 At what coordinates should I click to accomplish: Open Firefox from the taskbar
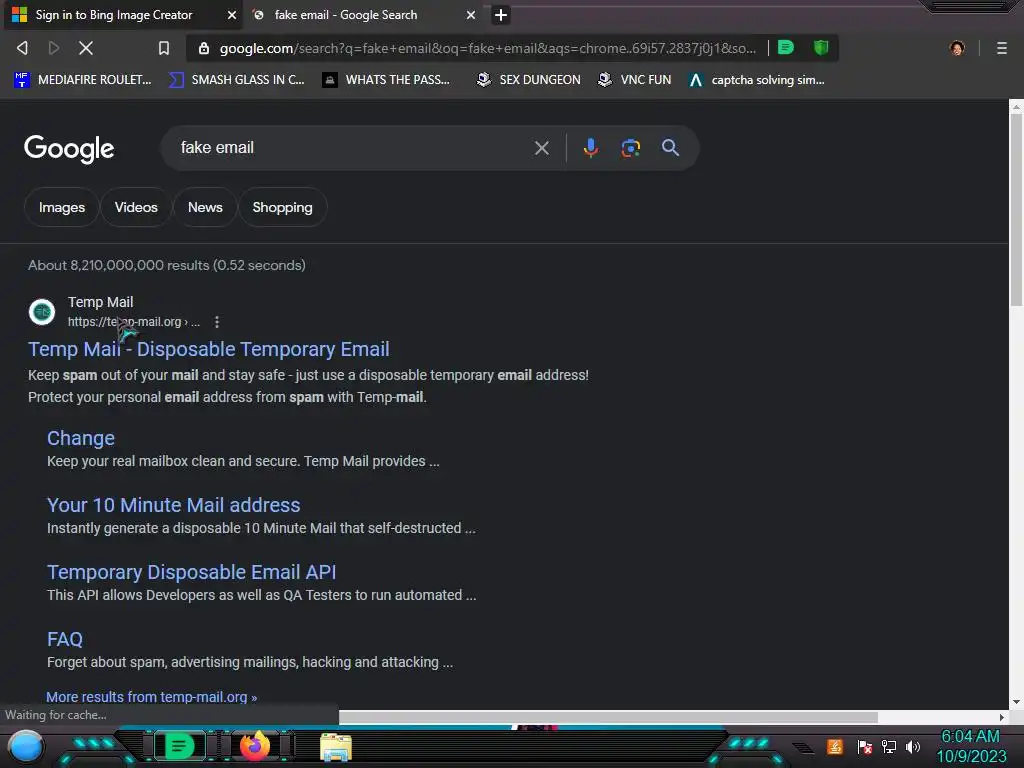click(255, 746)
